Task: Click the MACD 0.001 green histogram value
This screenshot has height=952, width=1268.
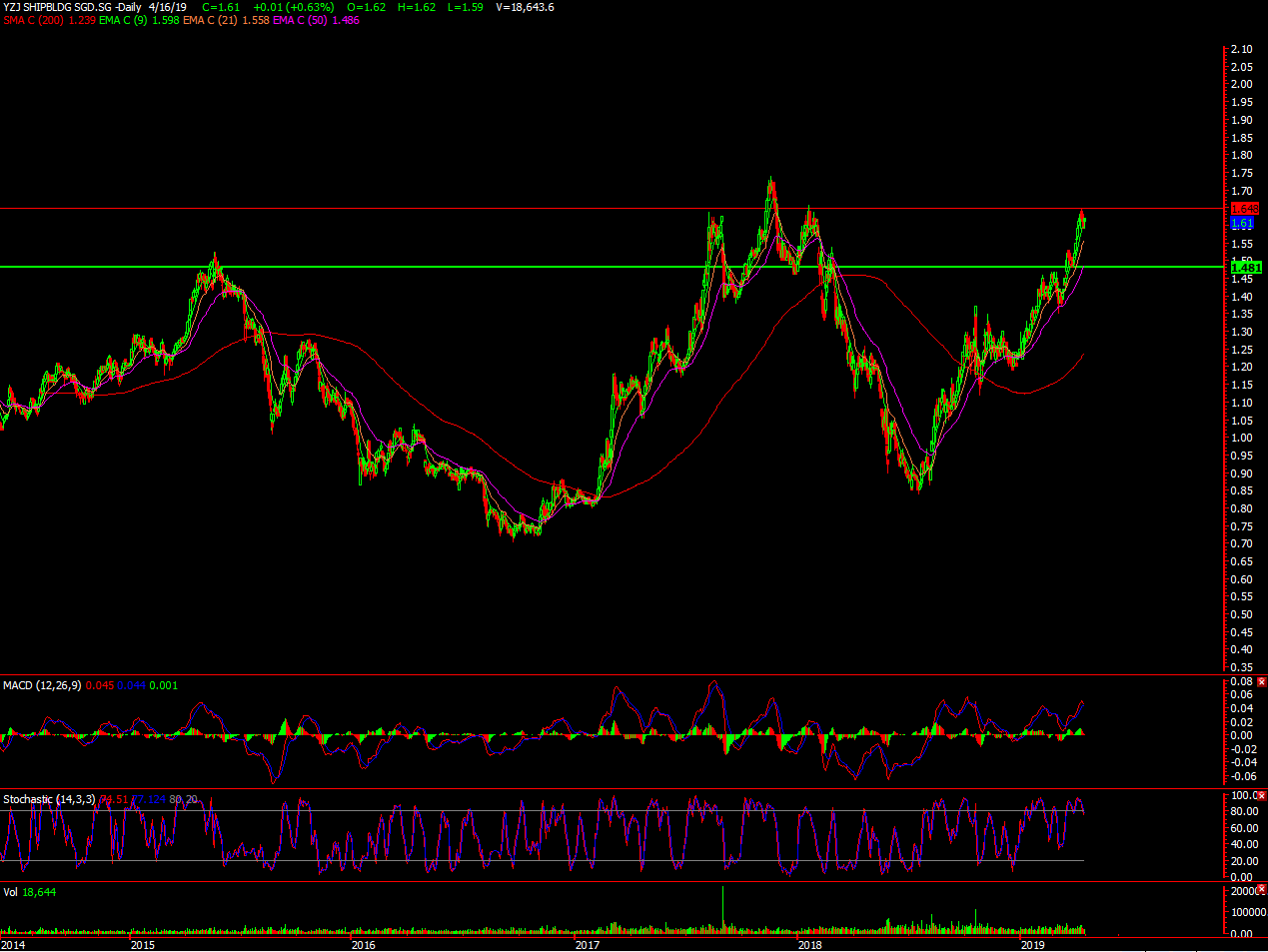Action: [x=163, y=685]
